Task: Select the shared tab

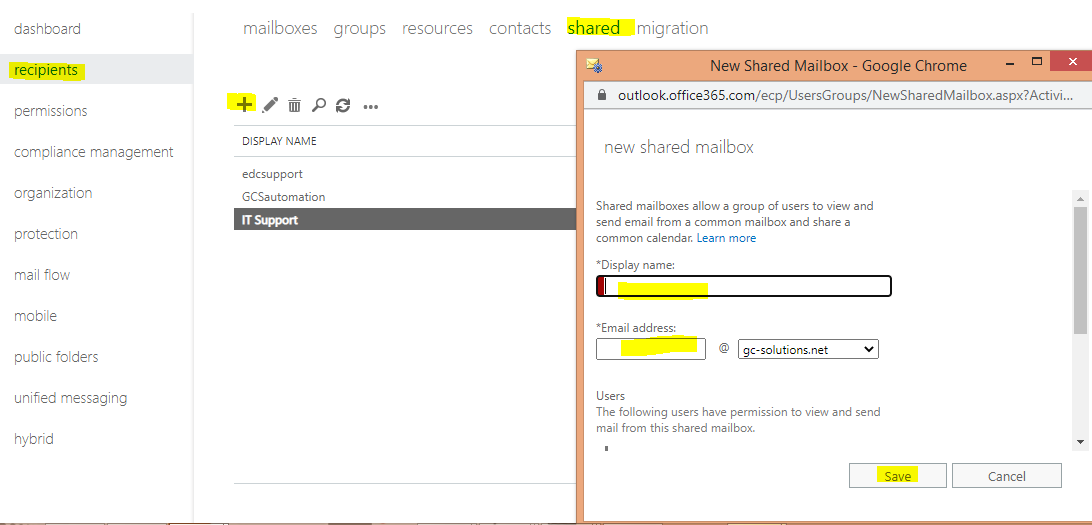Action: pos(593,28)
